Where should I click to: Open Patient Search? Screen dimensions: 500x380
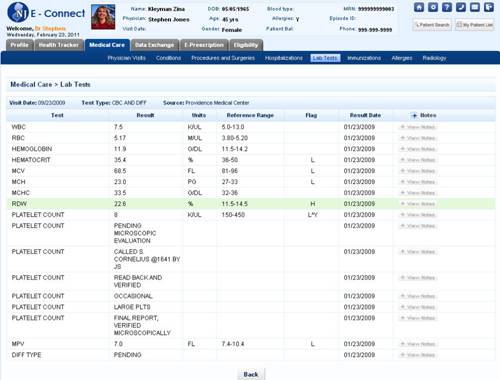tap(432, 25)
